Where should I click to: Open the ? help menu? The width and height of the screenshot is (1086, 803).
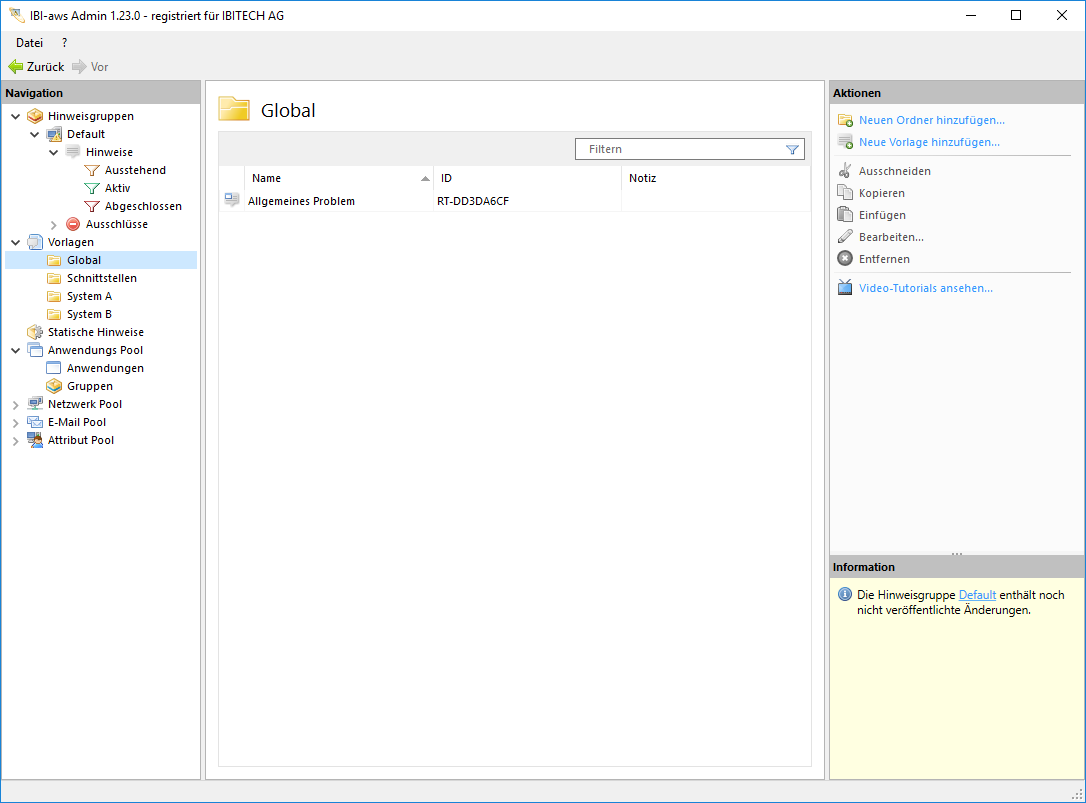tap(64, 43)
